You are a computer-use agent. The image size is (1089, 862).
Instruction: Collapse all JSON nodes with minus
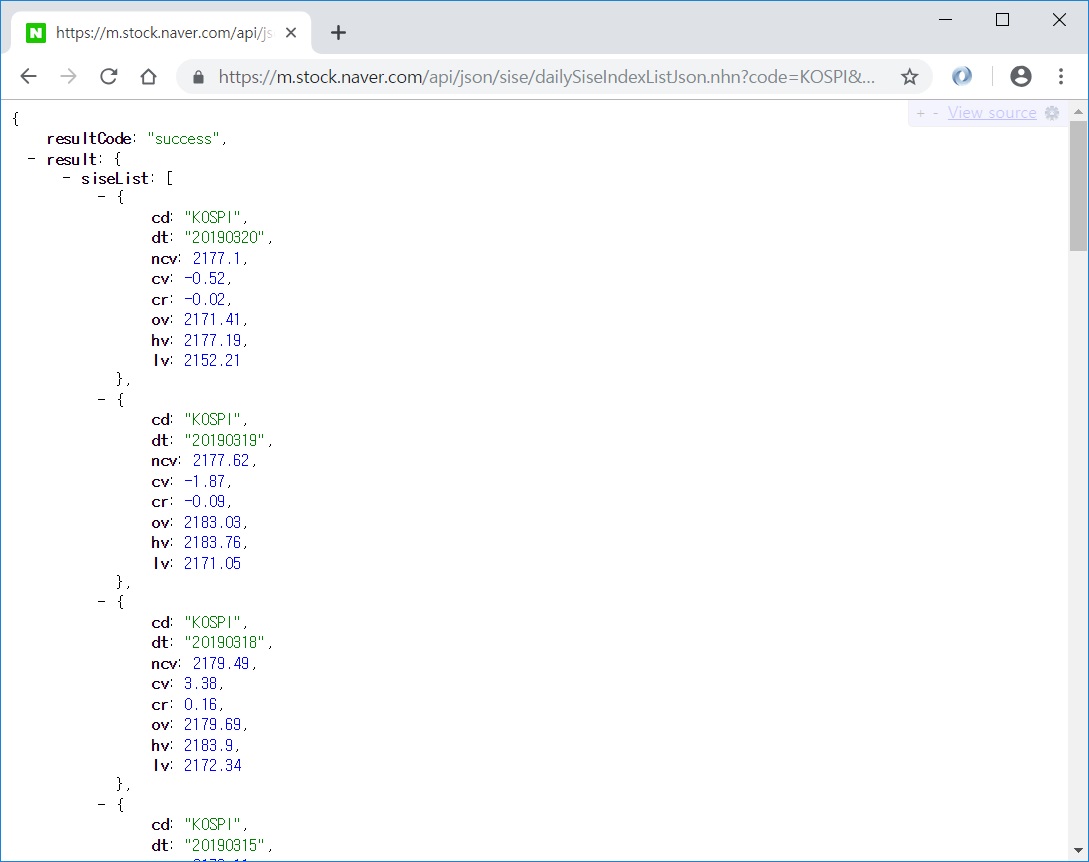point(936,113)
